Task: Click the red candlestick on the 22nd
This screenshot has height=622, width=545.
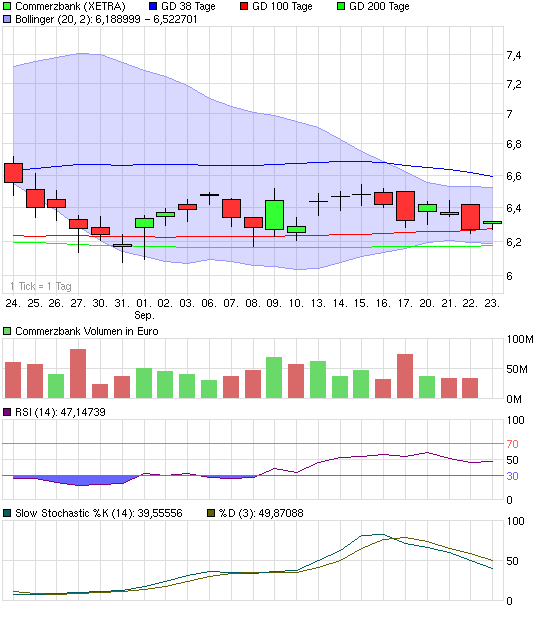Action: pyautogui.click(x=470, y=217)
